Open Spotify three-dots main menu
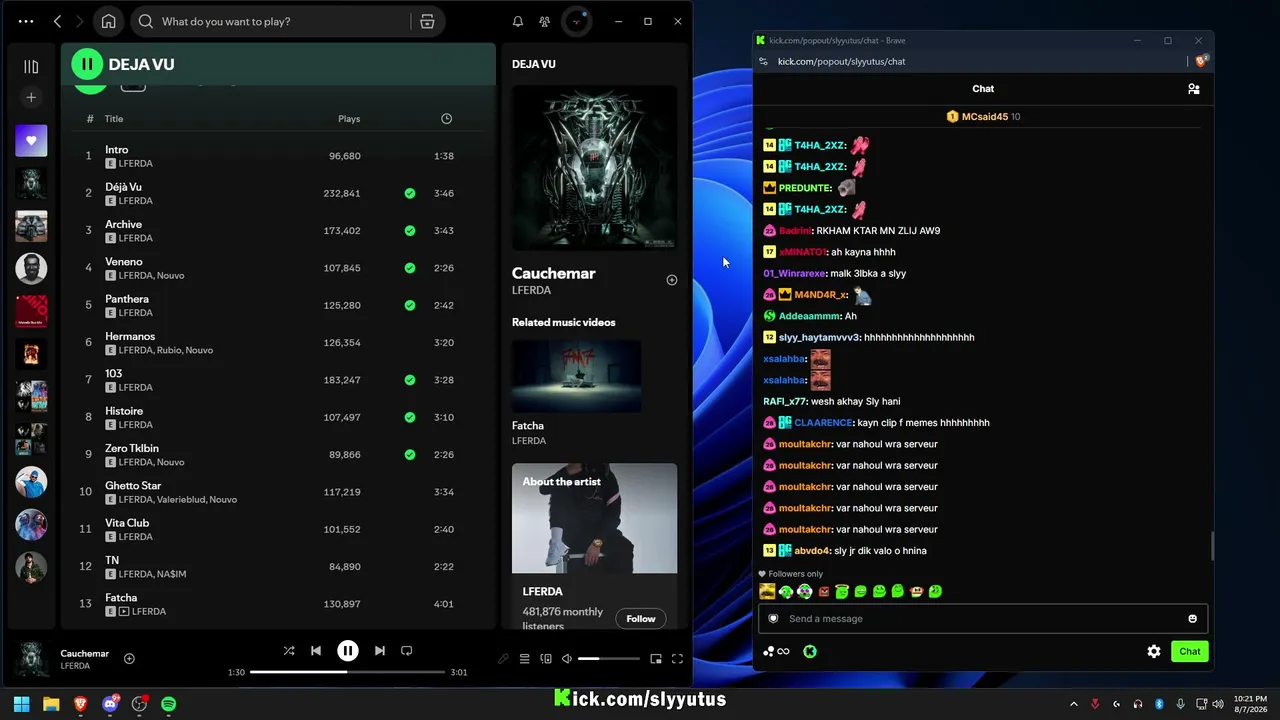 (x=26, y=21)
